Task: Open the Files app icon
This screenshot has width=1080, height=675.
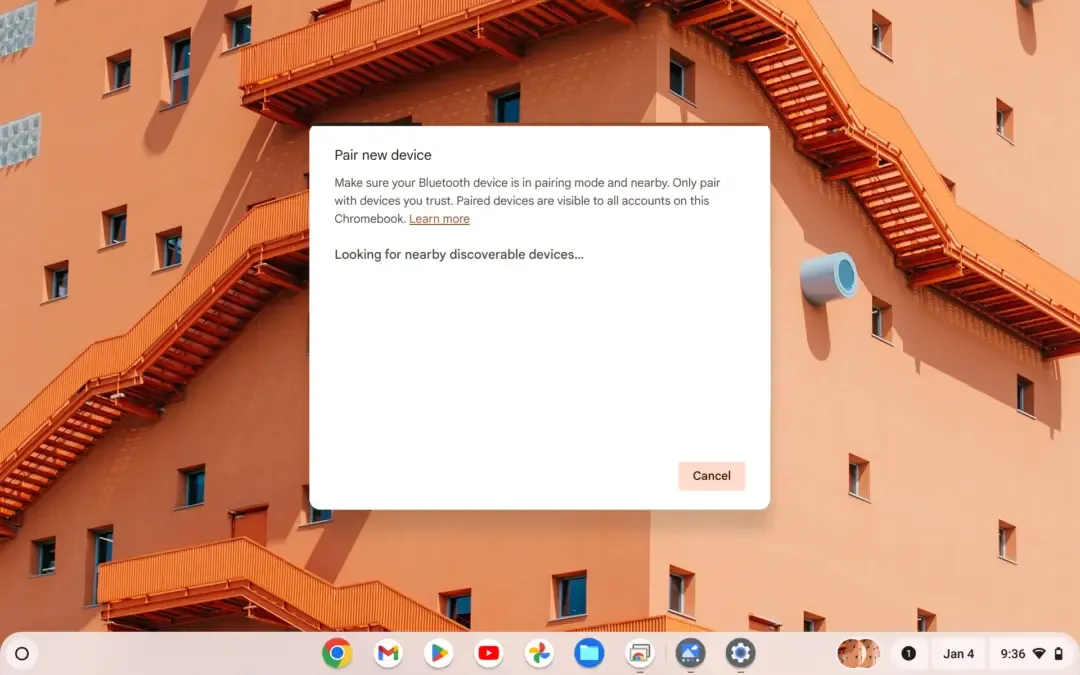Action: click(x=590, y=653)
